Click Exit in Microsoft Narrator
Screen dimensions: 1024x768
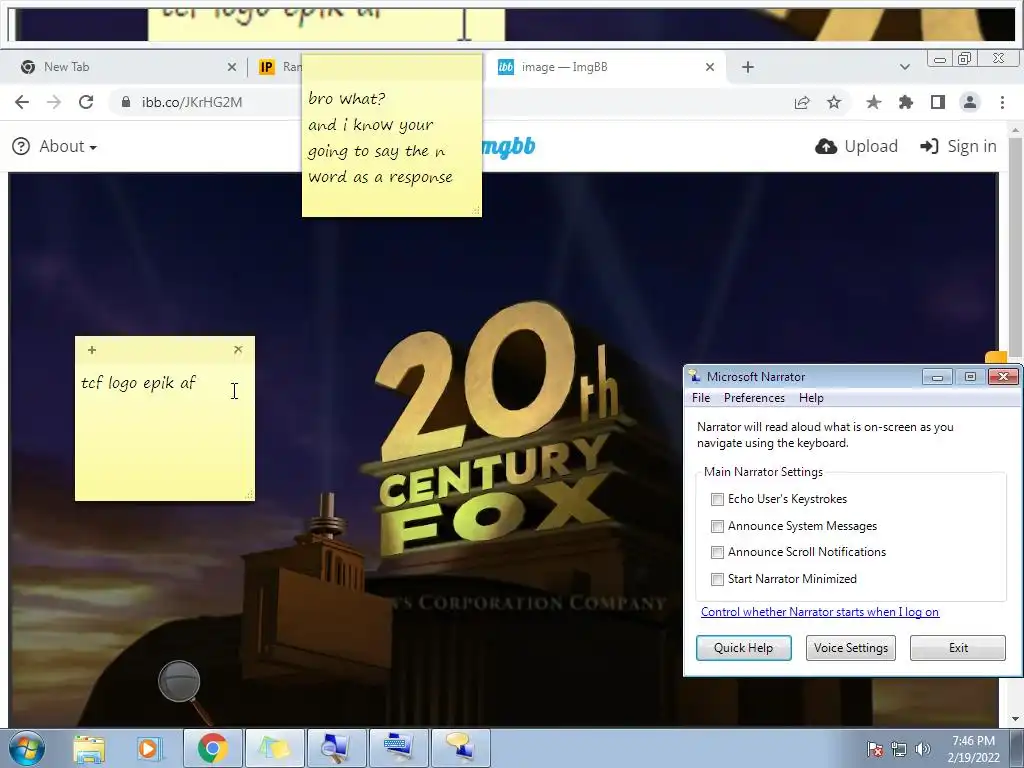[x=957, y=648]
